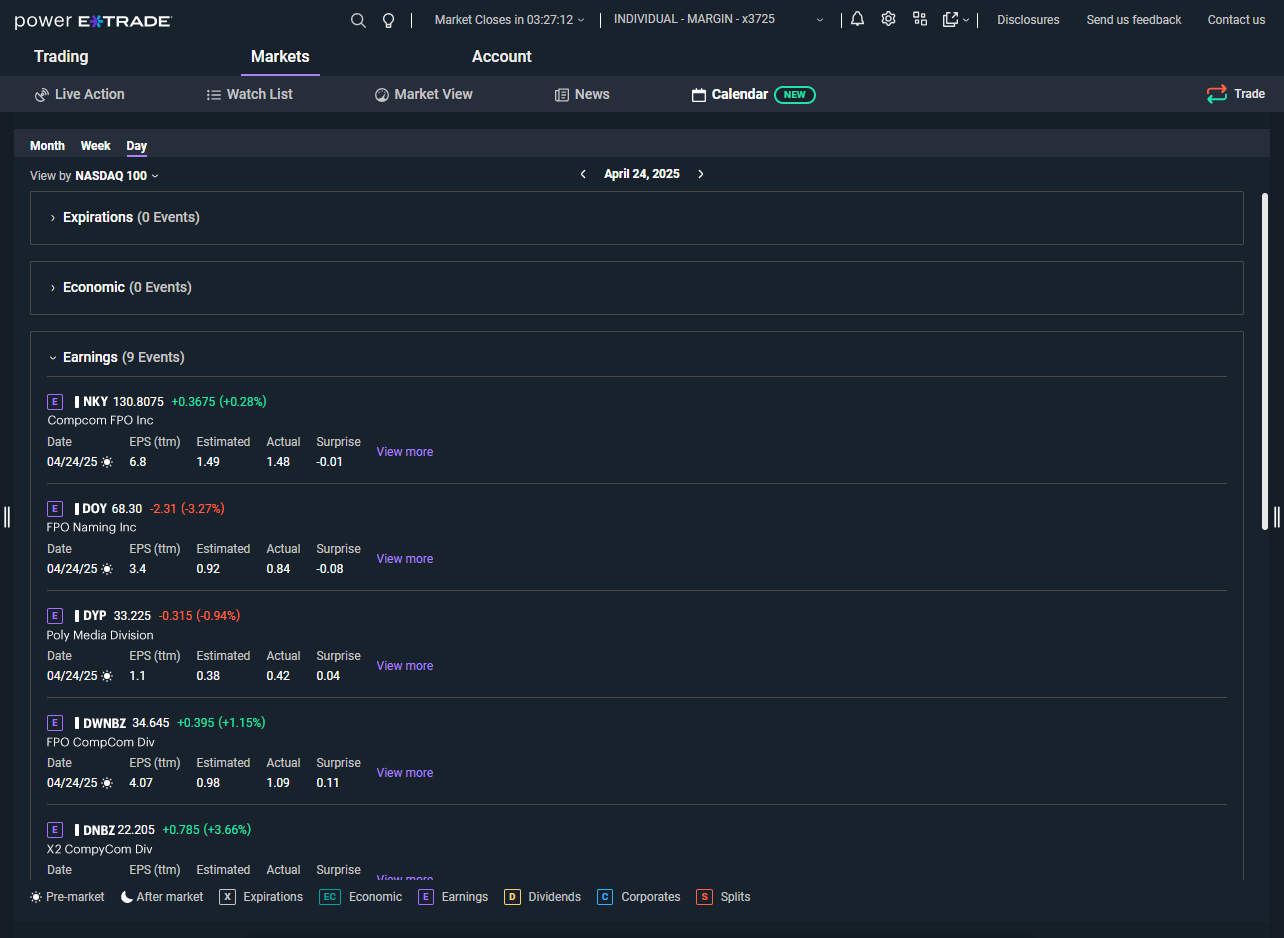
Task: Click the NEW badge next to Calendar
Action: [x=795, y=95]
